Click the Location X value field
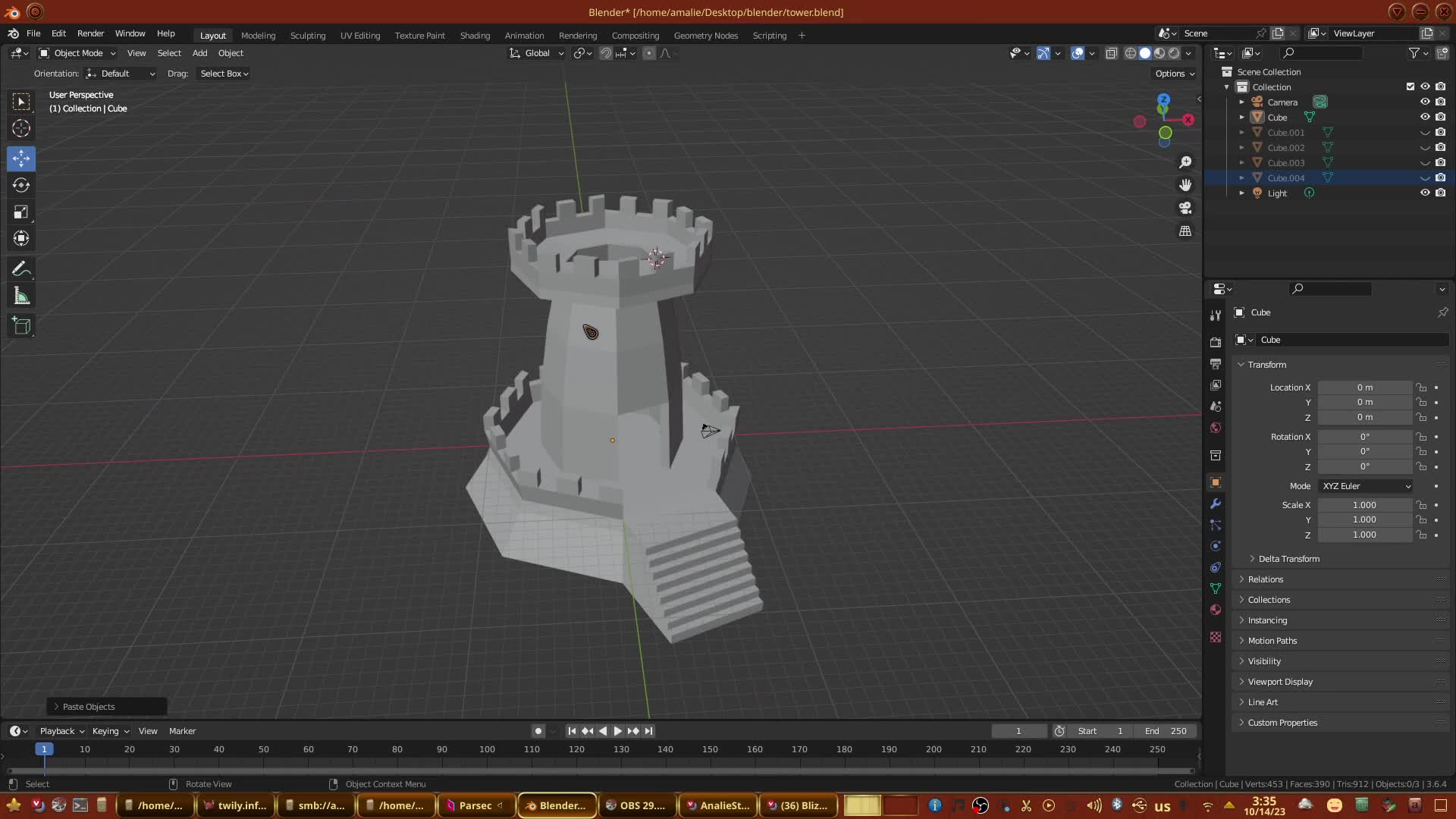The height and width of the screenshot is (819, 1456). tap(1364, 388)
